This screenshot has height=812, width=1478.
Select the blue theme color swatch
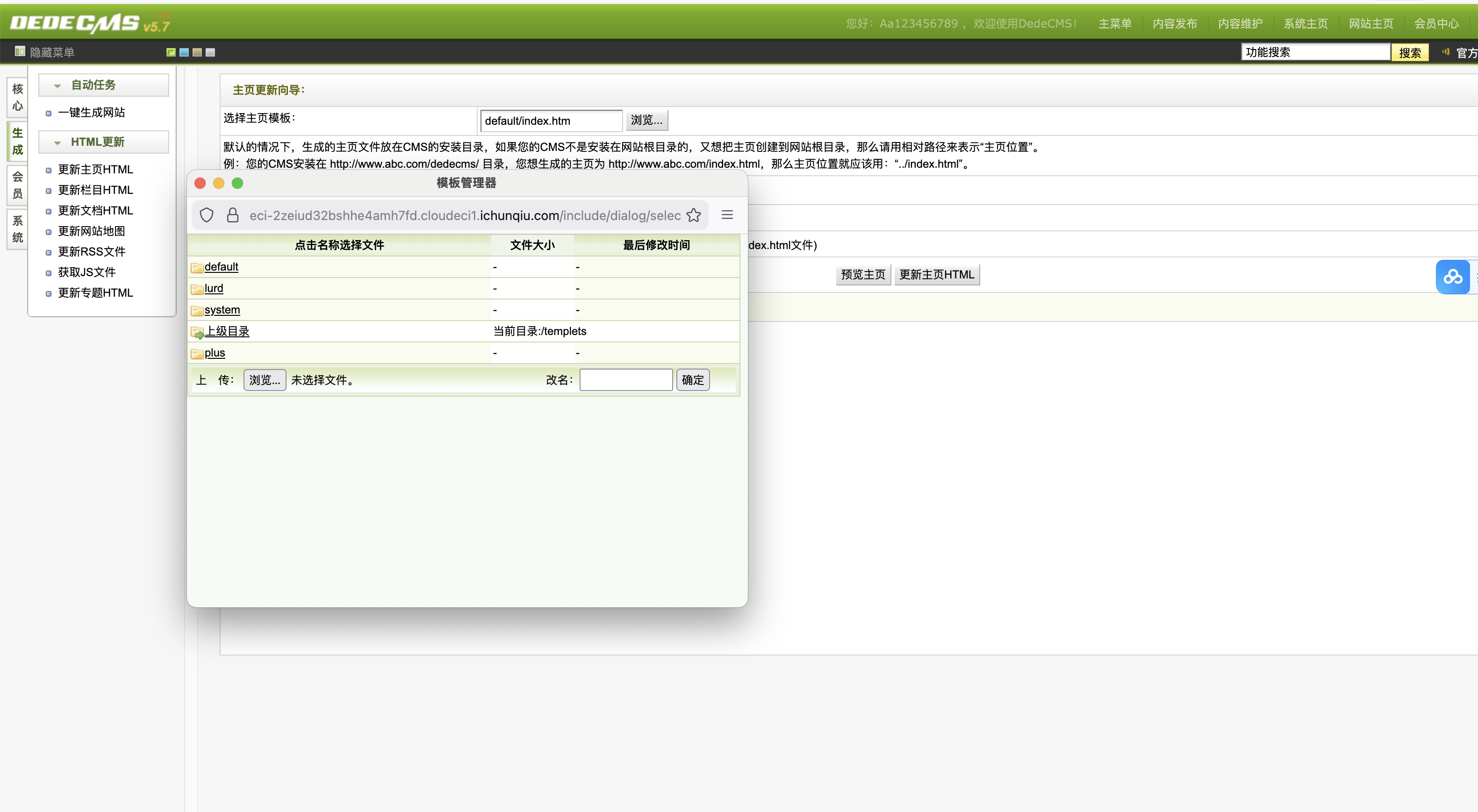pyautogui.click(x=184, y=52)
